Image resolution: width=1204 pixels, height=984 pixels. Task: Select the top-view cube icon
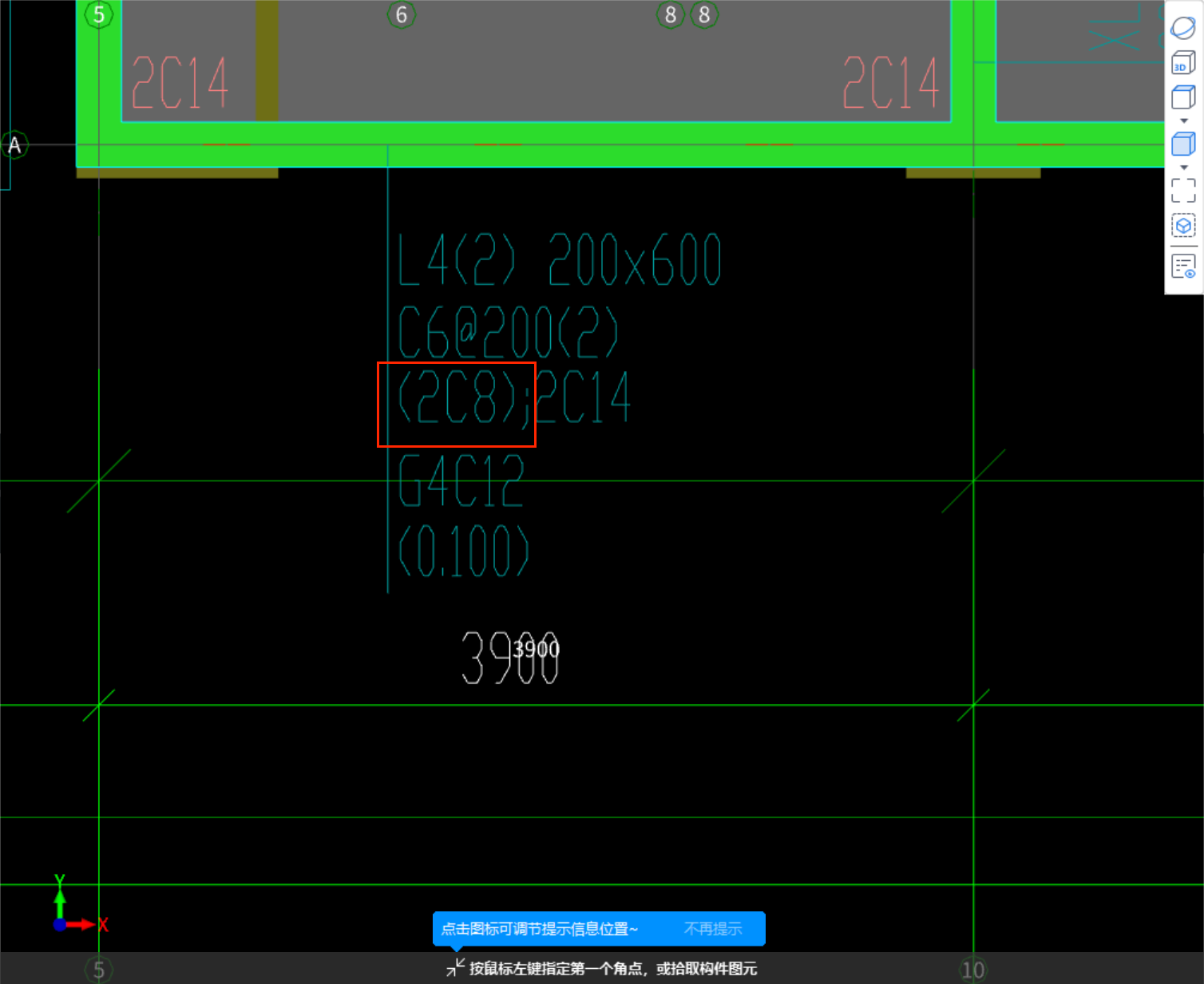coord(1183,97)
